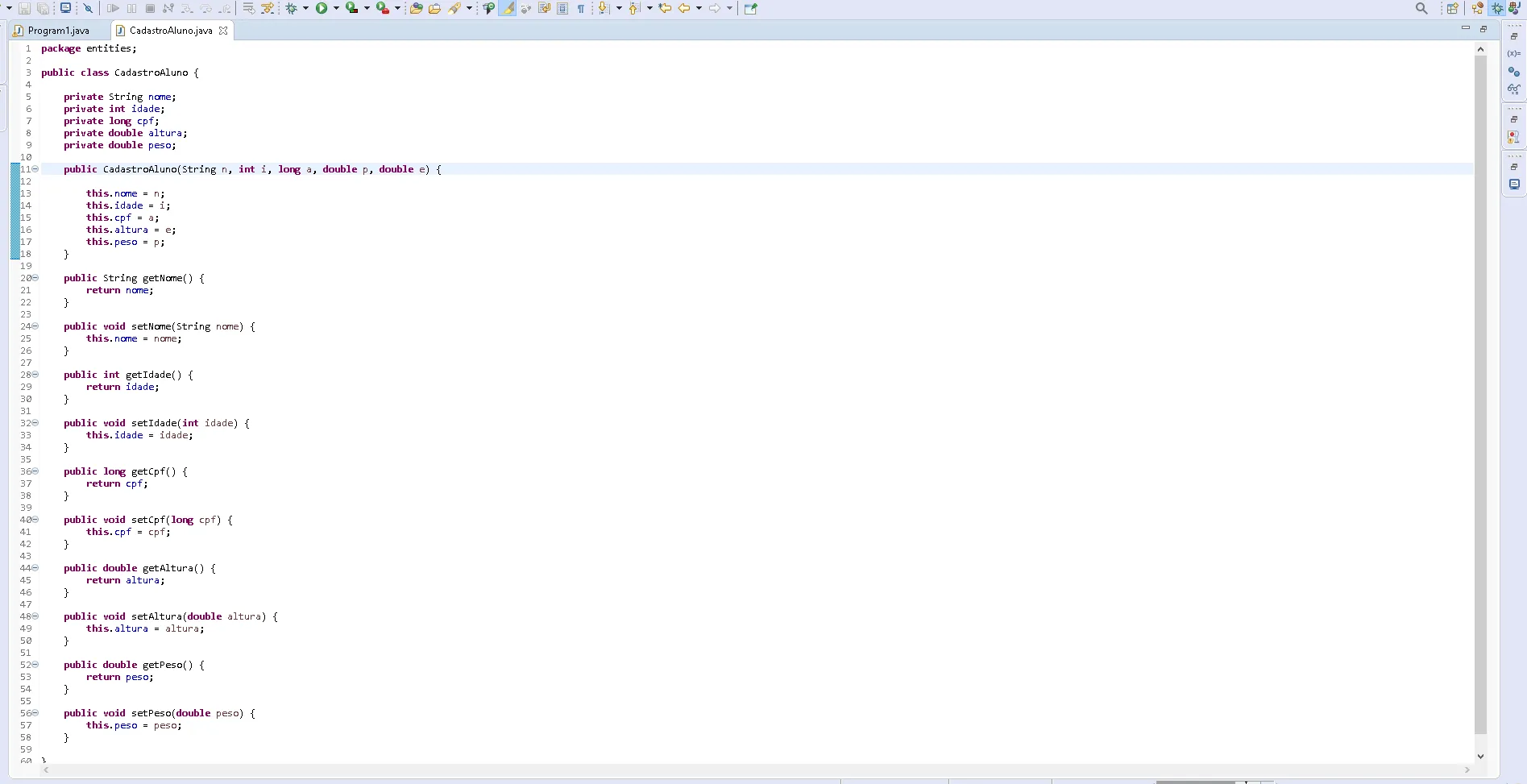Click the Resume debug icon
Image resolution: width=1527 pixels, height=784 pixels.
click(x=113, y=9)
